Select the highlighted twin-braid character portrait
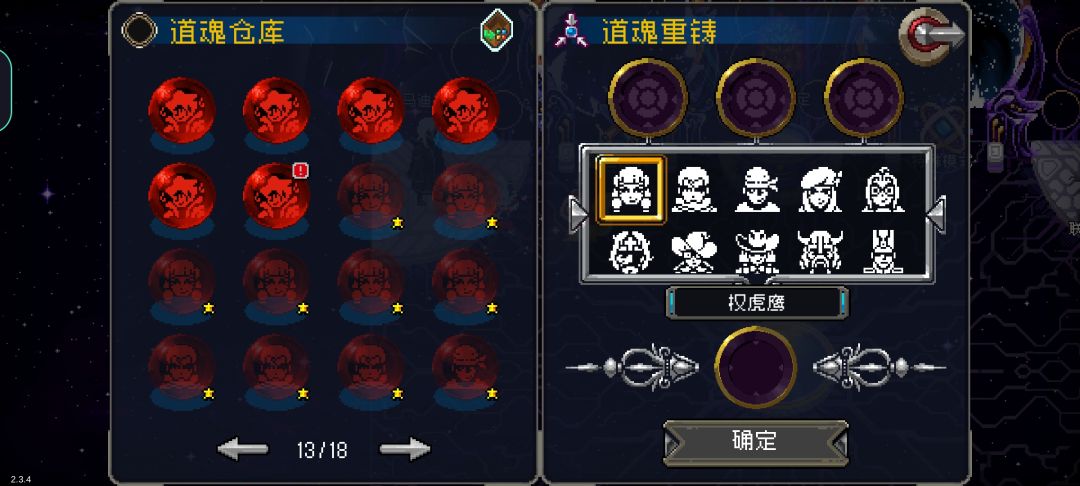 (631, 190)
